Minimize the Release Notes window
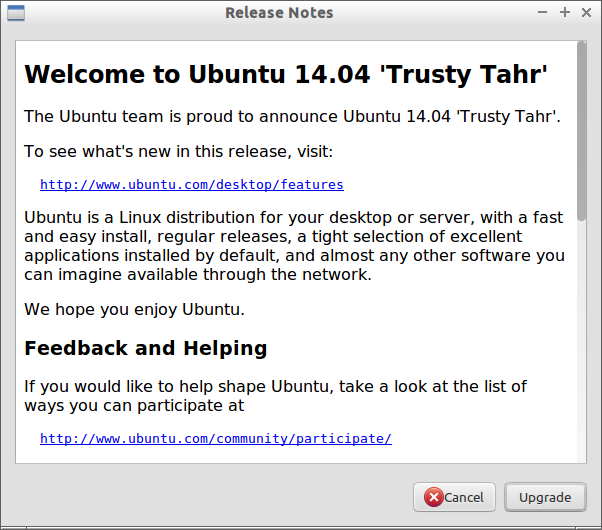This screenshot has height=530, width=602. (542, 12)
